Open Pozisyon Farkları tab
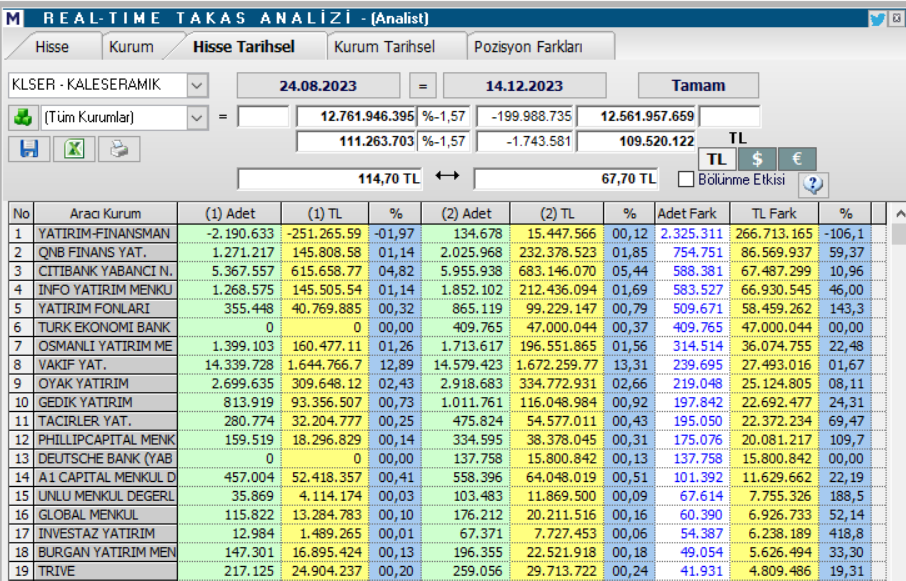 [528, 47]
